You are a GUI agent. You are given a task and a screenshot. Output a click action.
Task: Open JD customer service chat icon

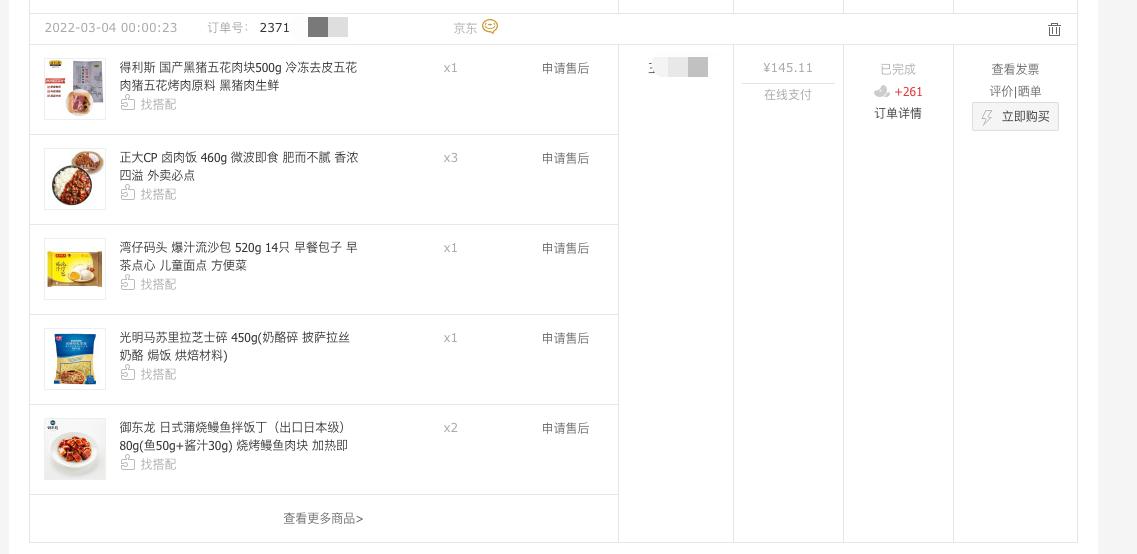pos(490,27)
